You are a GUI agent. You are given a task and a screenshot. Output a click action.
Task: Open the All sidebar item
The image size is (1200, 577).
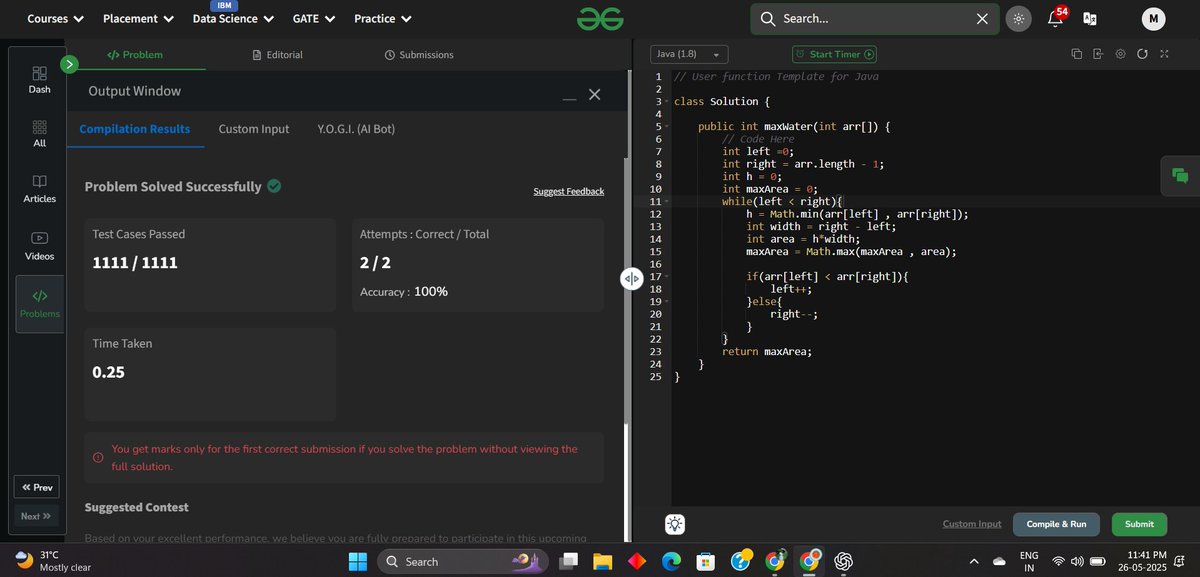pos(39,134)
